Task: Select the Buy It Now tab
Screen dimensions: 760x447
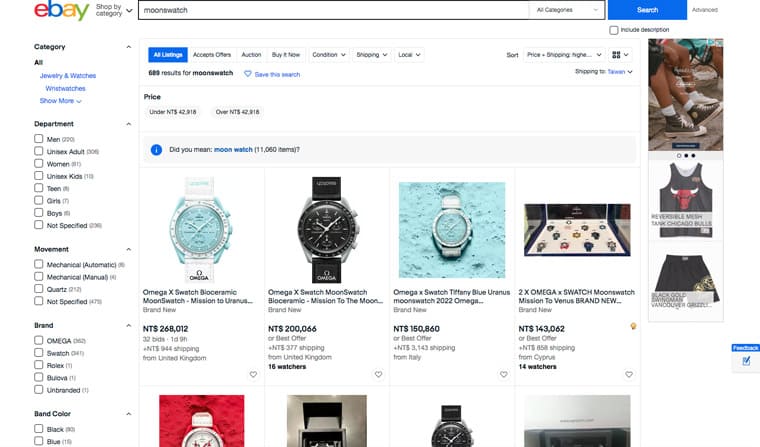Action: coord(285,55)
